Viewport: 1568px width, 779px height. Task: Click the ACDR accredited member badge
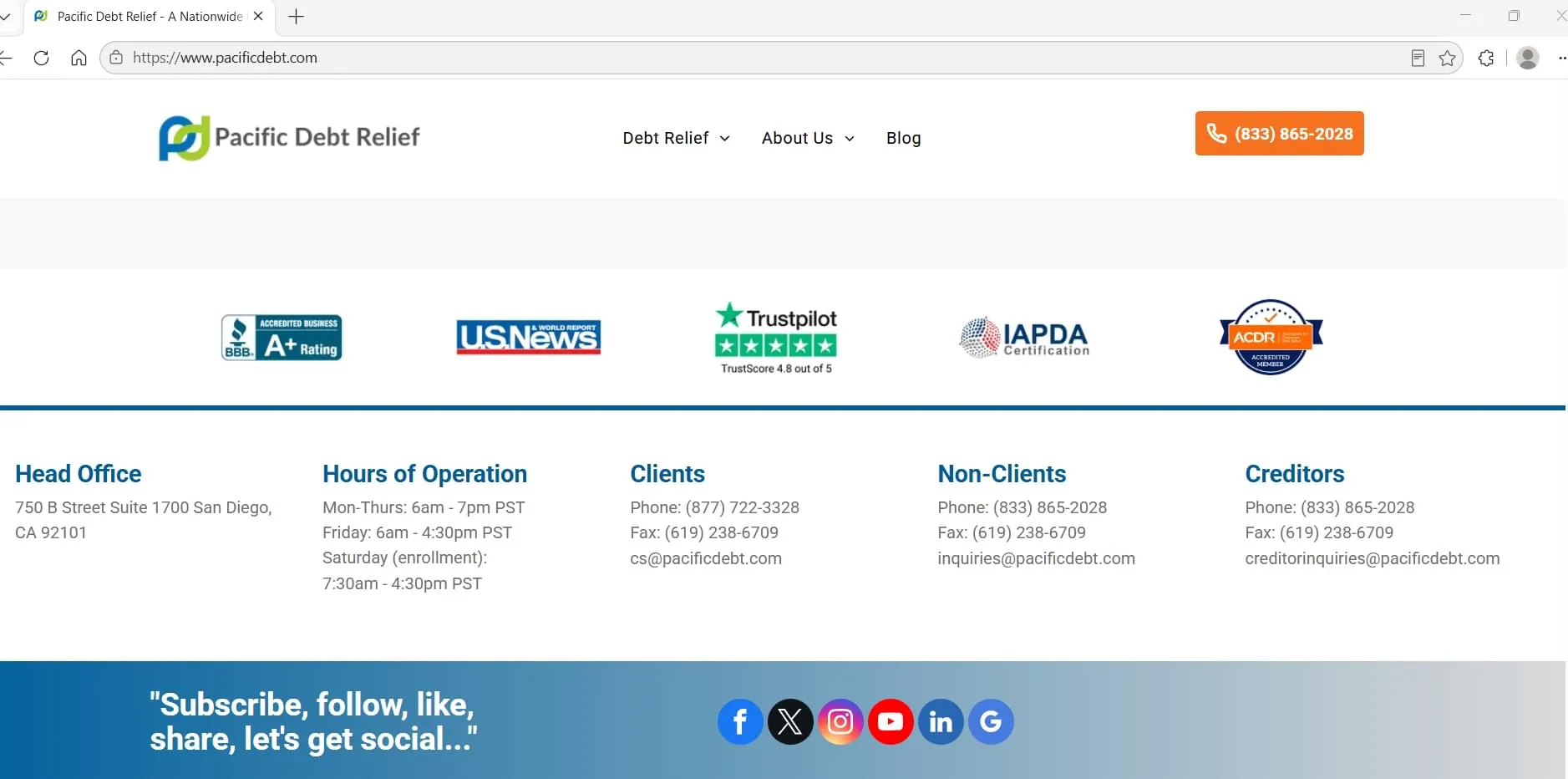pos(1271,337)
